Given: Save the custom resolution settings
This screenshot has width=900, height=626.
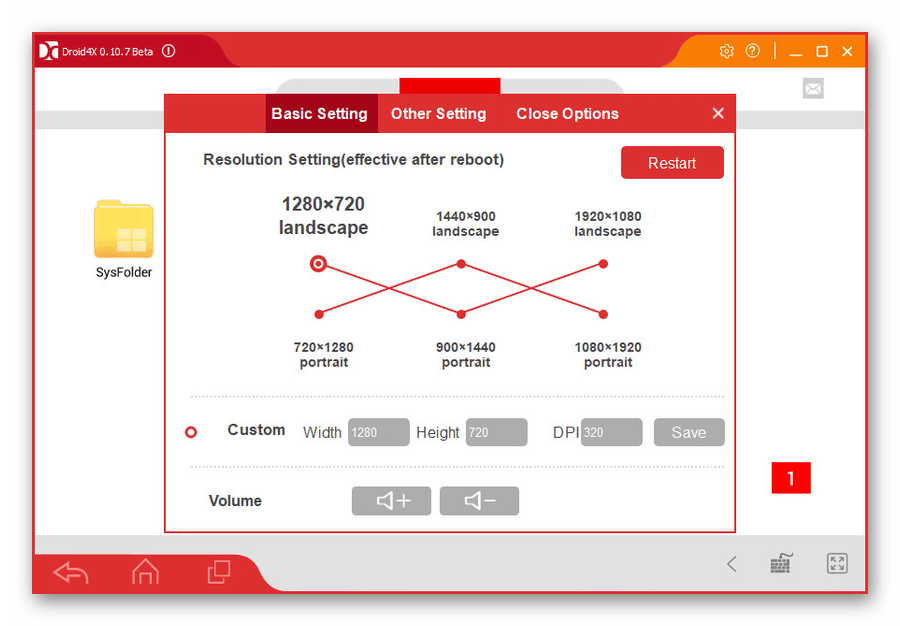Looking at the screenshot, I should click(x=688, y=432).
